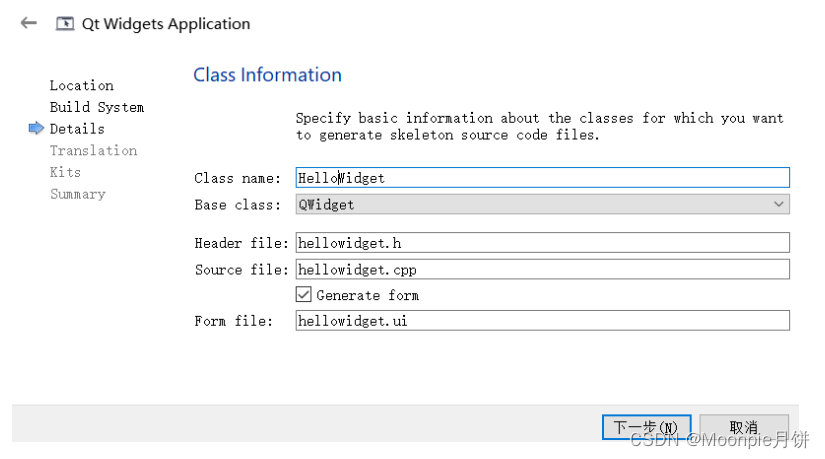This screenshot has height=459, width=825.
Task: Click the 'Specify basic information' description text
Action: 539,126
